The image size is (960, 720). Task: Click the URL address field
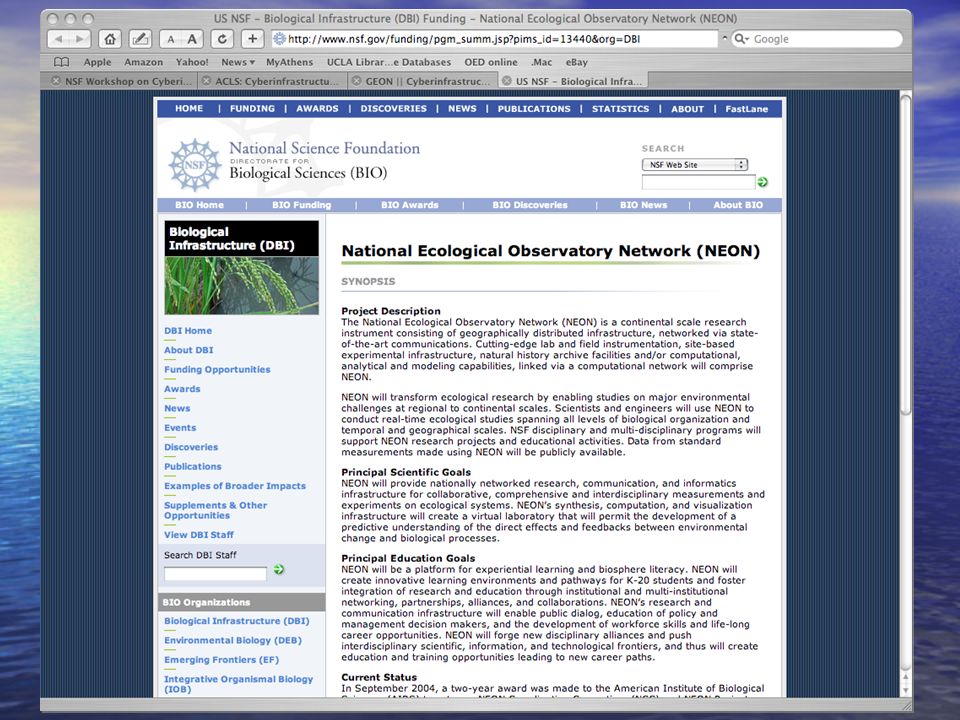495,39
